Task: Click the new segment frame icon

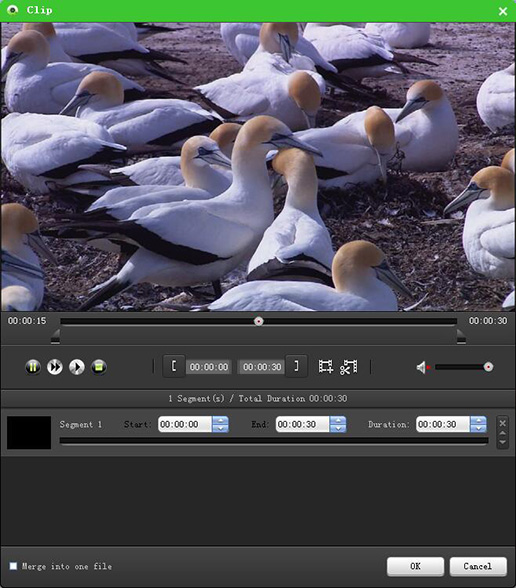Action: [326, 367]
